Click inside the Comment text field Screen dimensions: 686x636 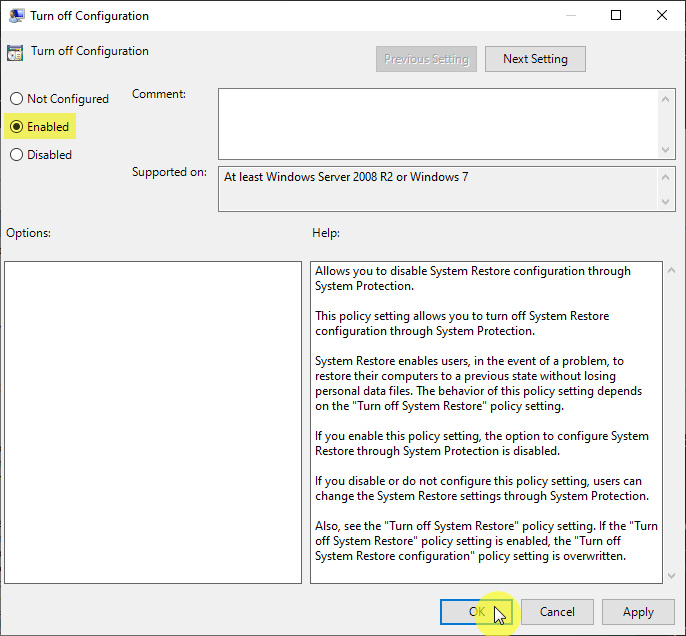[x=438, y=122]
